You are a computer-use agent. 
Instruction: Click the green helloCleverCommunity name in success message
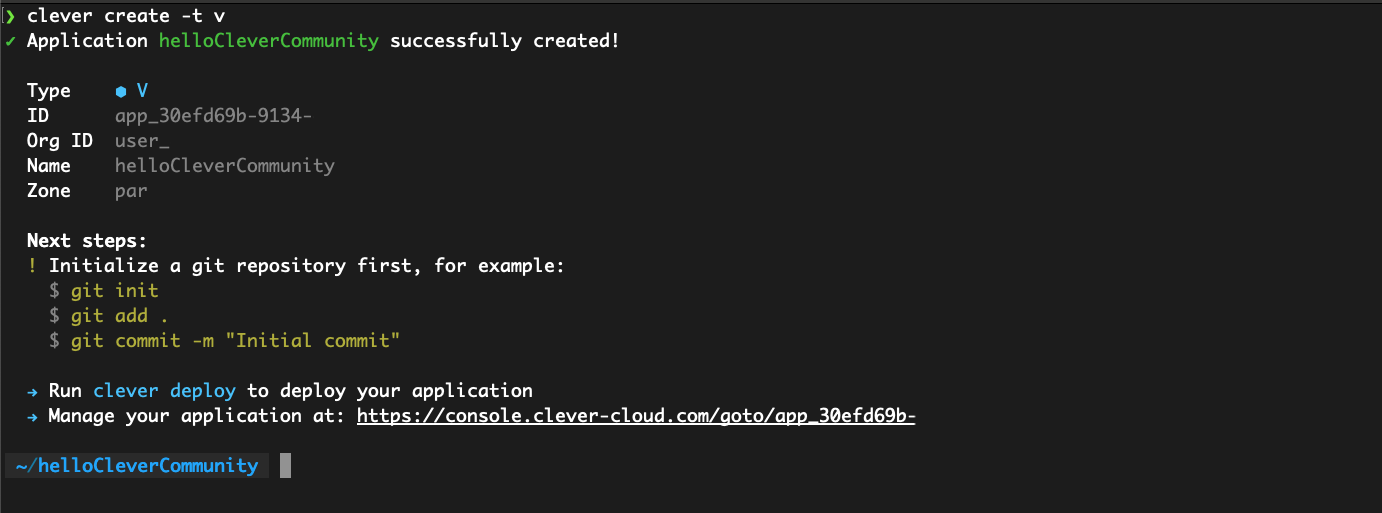(x=269, y=41)
